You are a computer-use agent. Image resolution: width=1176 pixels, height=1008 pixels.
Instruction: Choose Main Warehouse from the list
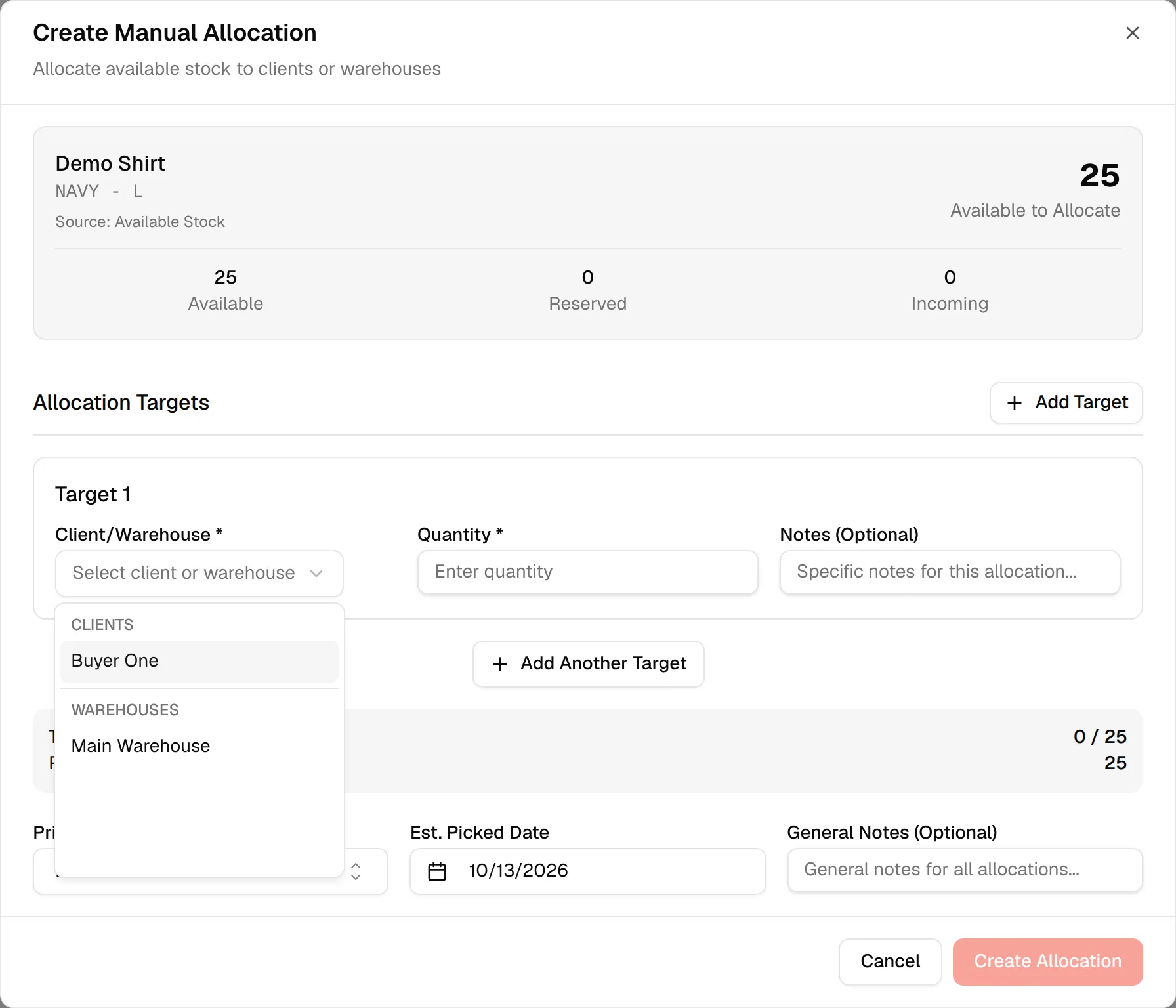click(x=199, y=746)
